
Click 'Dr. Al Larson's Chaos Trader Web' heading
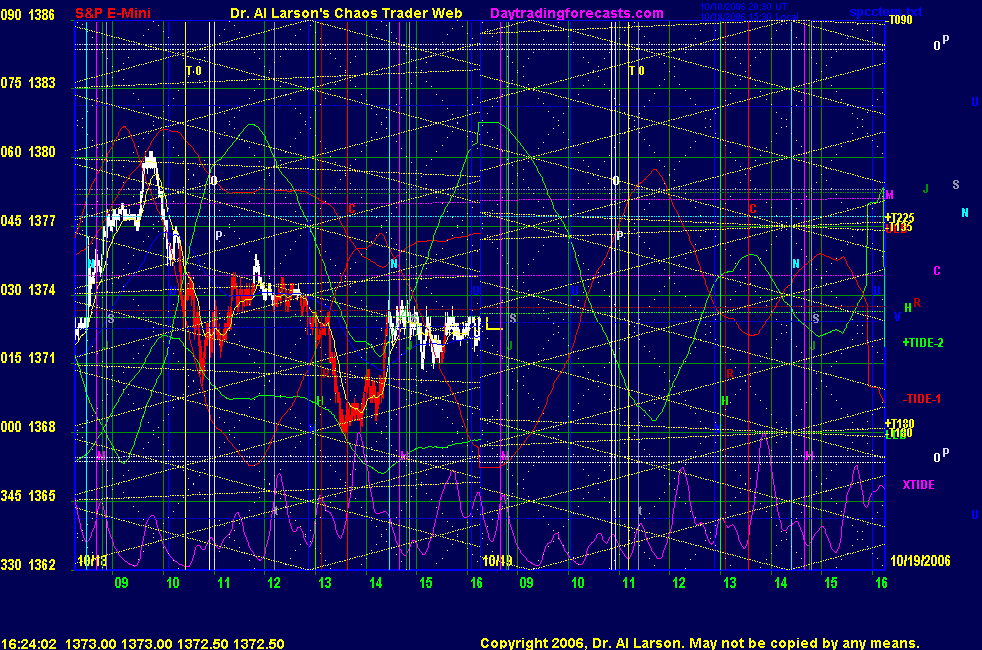click(346, 13)
